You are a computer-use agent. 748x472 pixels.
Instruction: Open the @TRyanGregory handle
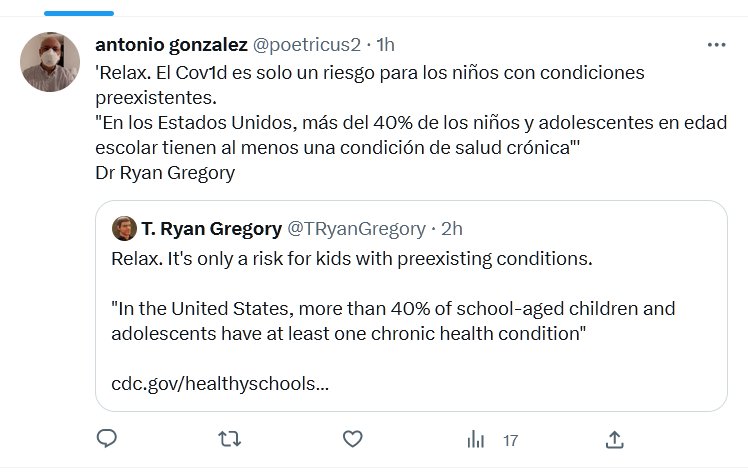pos(356,229)
